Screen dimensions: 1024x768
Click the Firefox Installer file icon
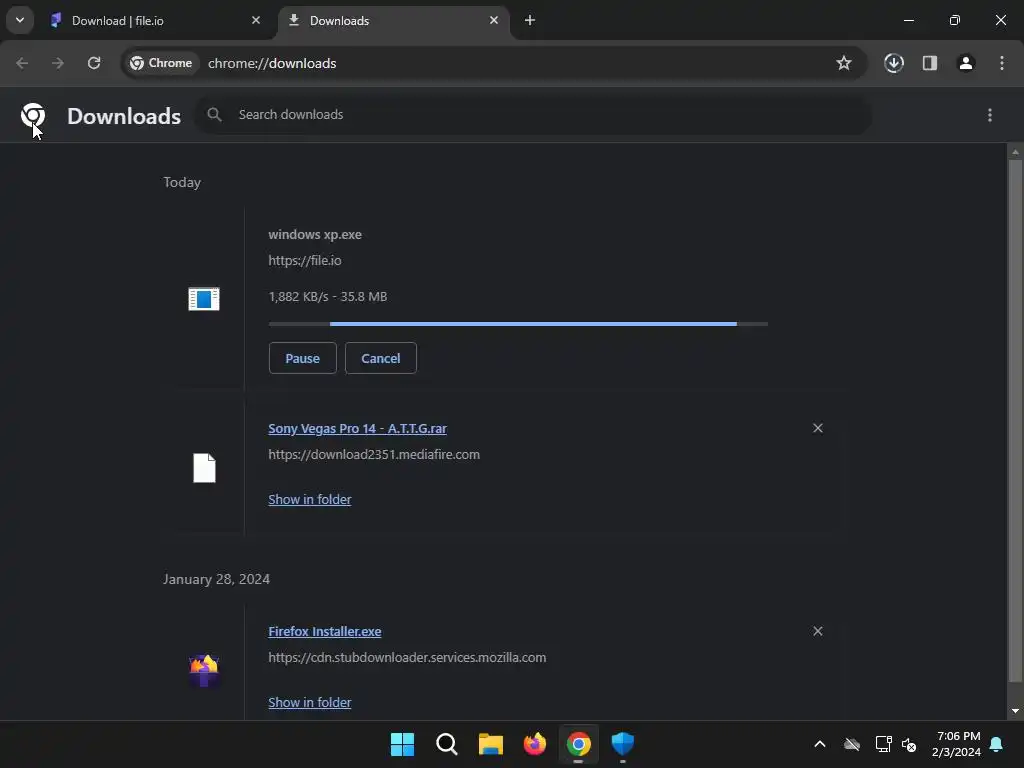pyautogui.click(x=204, y=670)
